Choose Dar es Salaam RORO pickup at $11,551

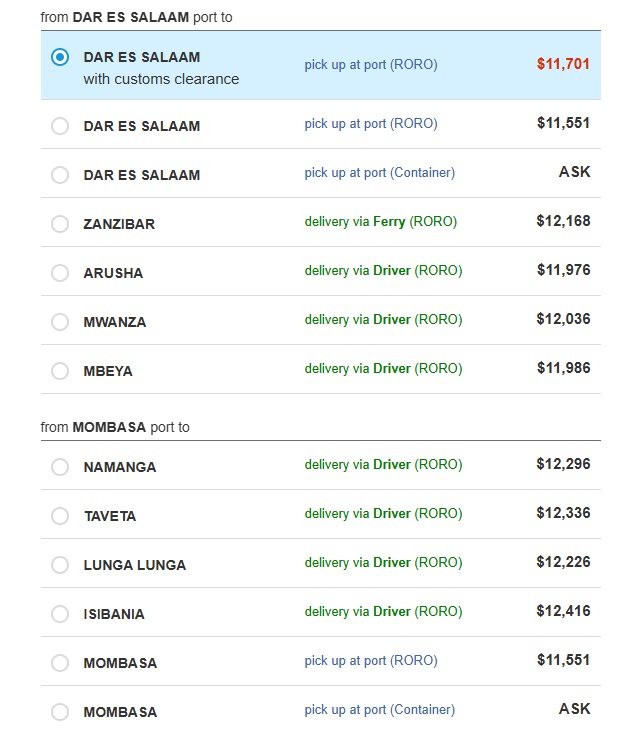coord(60,126)
